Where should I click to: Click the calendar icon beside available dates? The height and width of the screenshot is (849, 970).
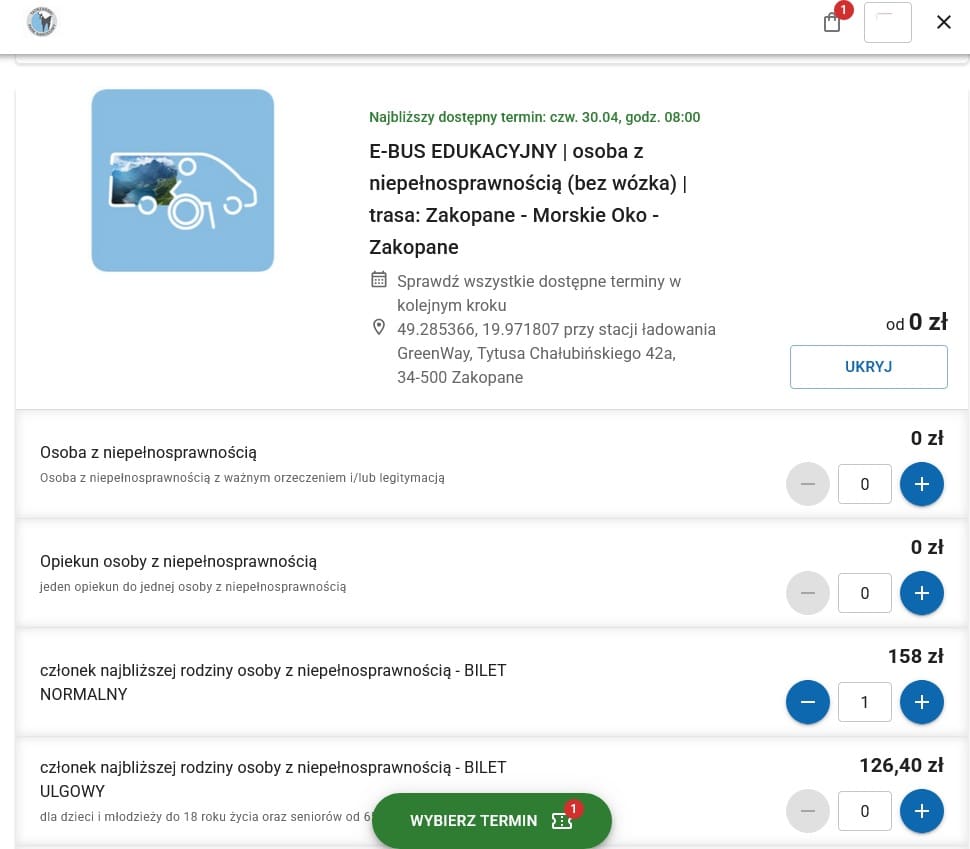pos(379,280)
